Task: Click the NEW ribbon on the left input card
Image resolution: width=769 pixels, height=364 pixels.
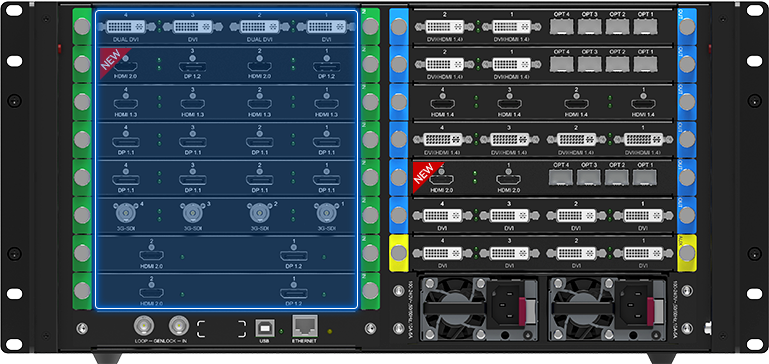Action: point(111,61)
